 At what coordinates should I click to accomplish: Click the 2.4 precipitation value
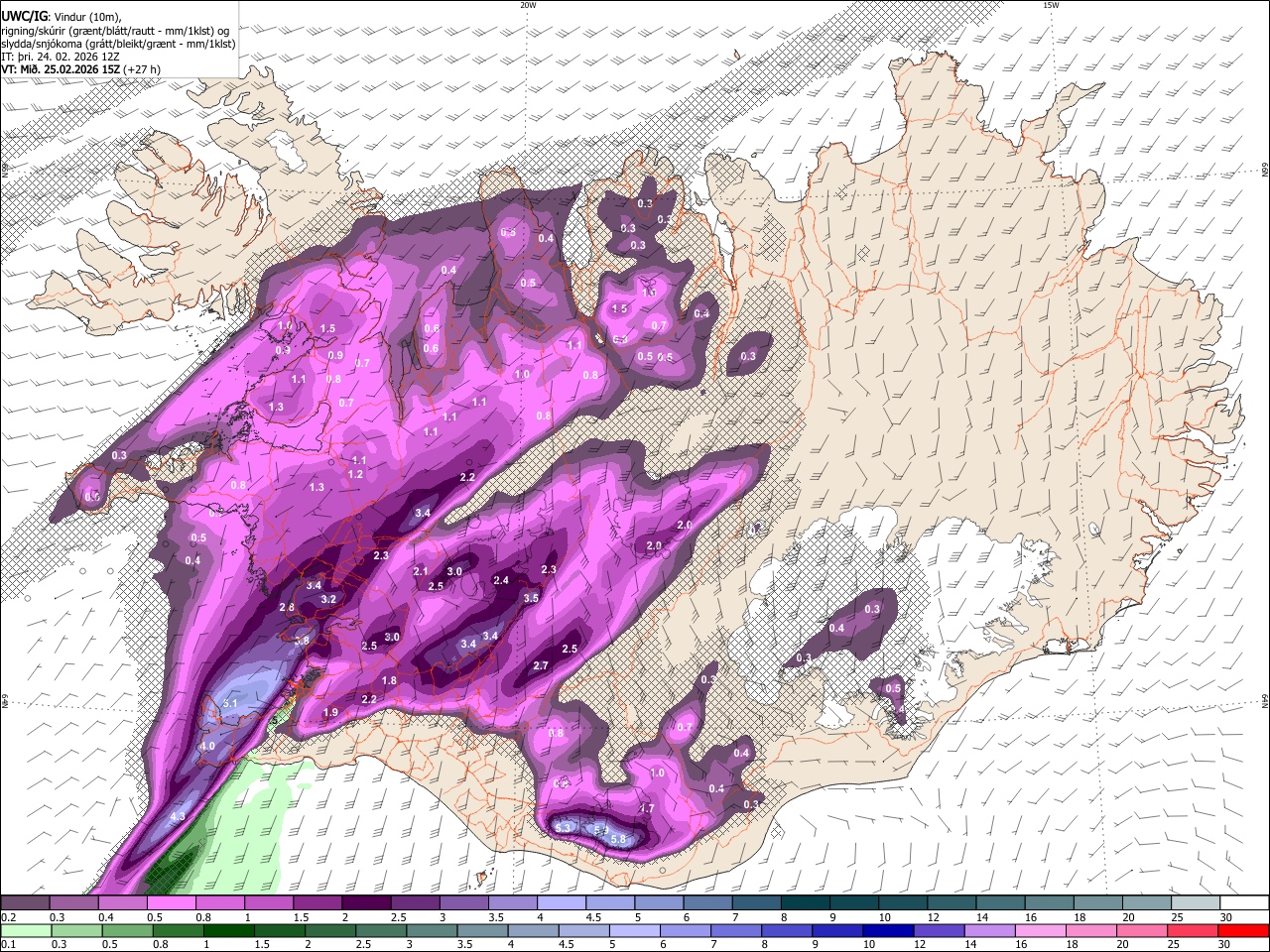[x=501, y=580]
